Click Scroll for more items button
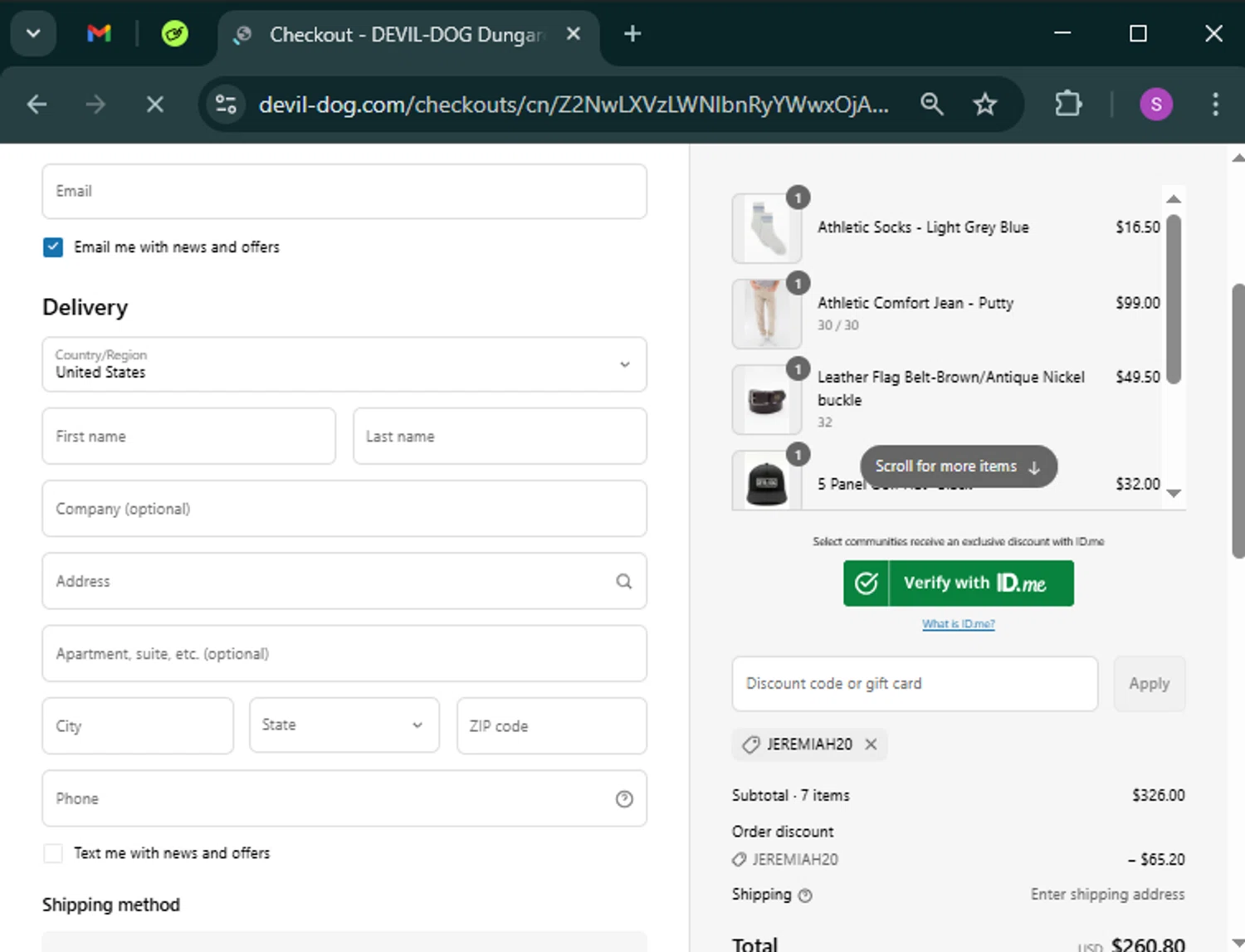The image size is (1245, 952). click(x=959, y=466)
